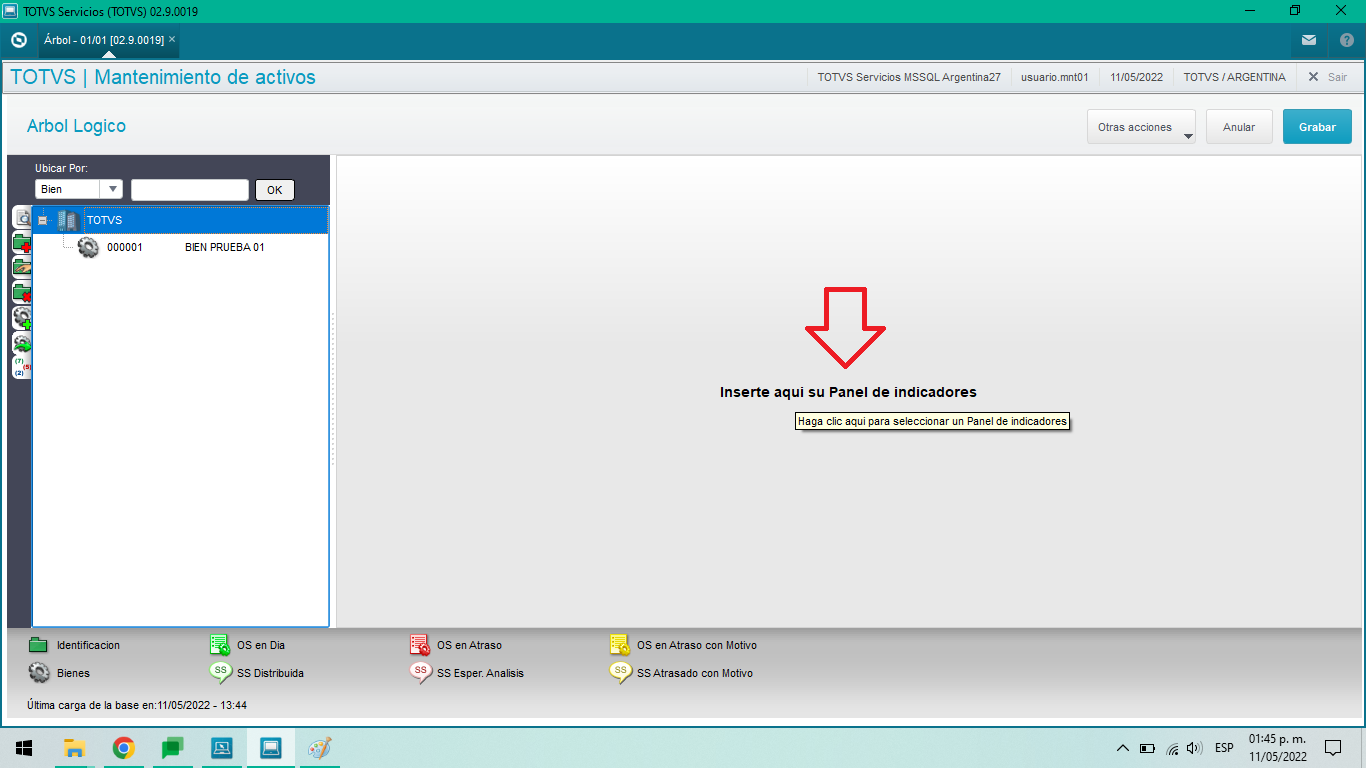1366x768 pixels.
Task: Click the yellow OS en Atraso con Motivo icon
Action: click(620, 645)
